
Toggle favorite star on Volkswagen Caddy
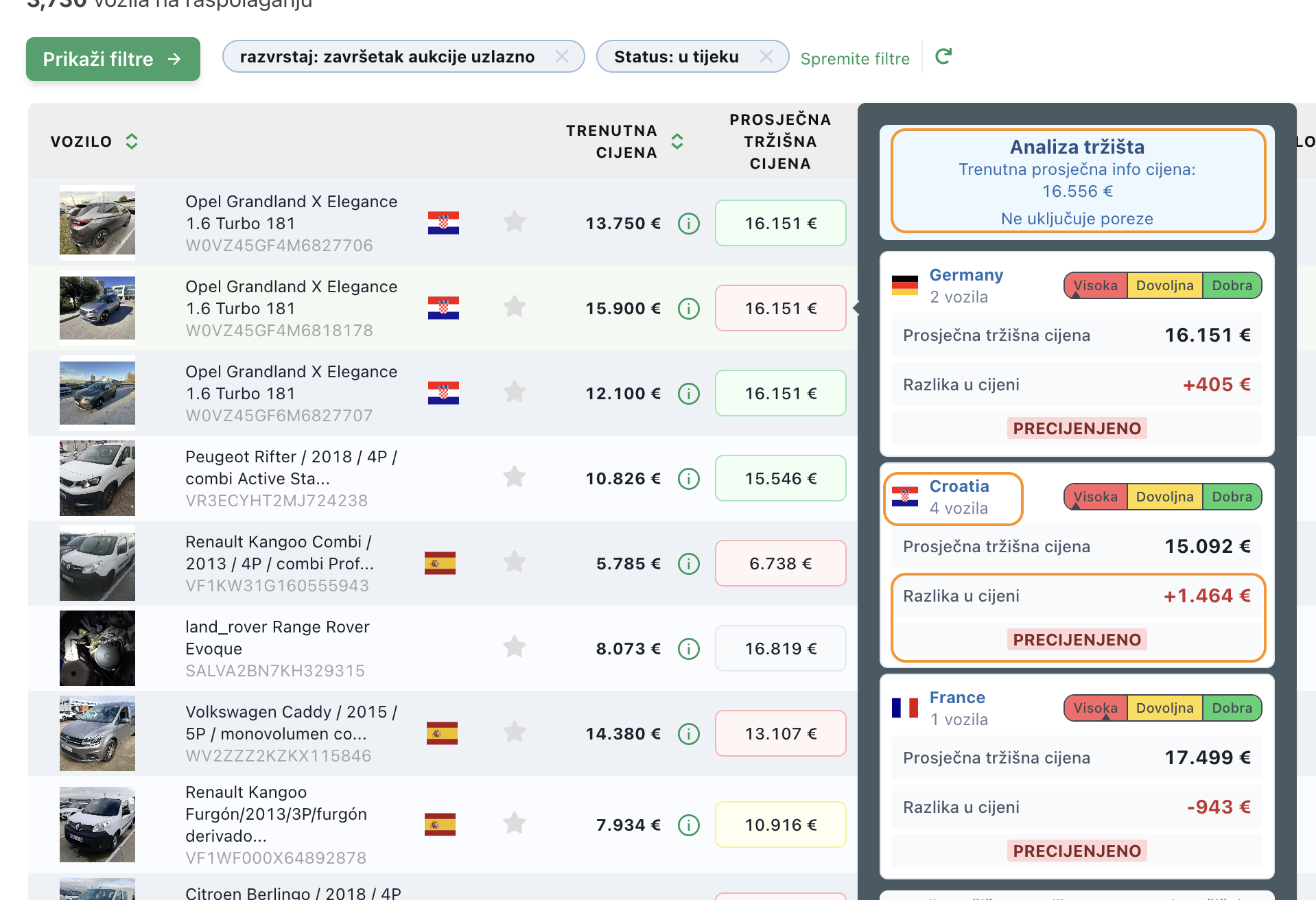click(x=514, y=733)
